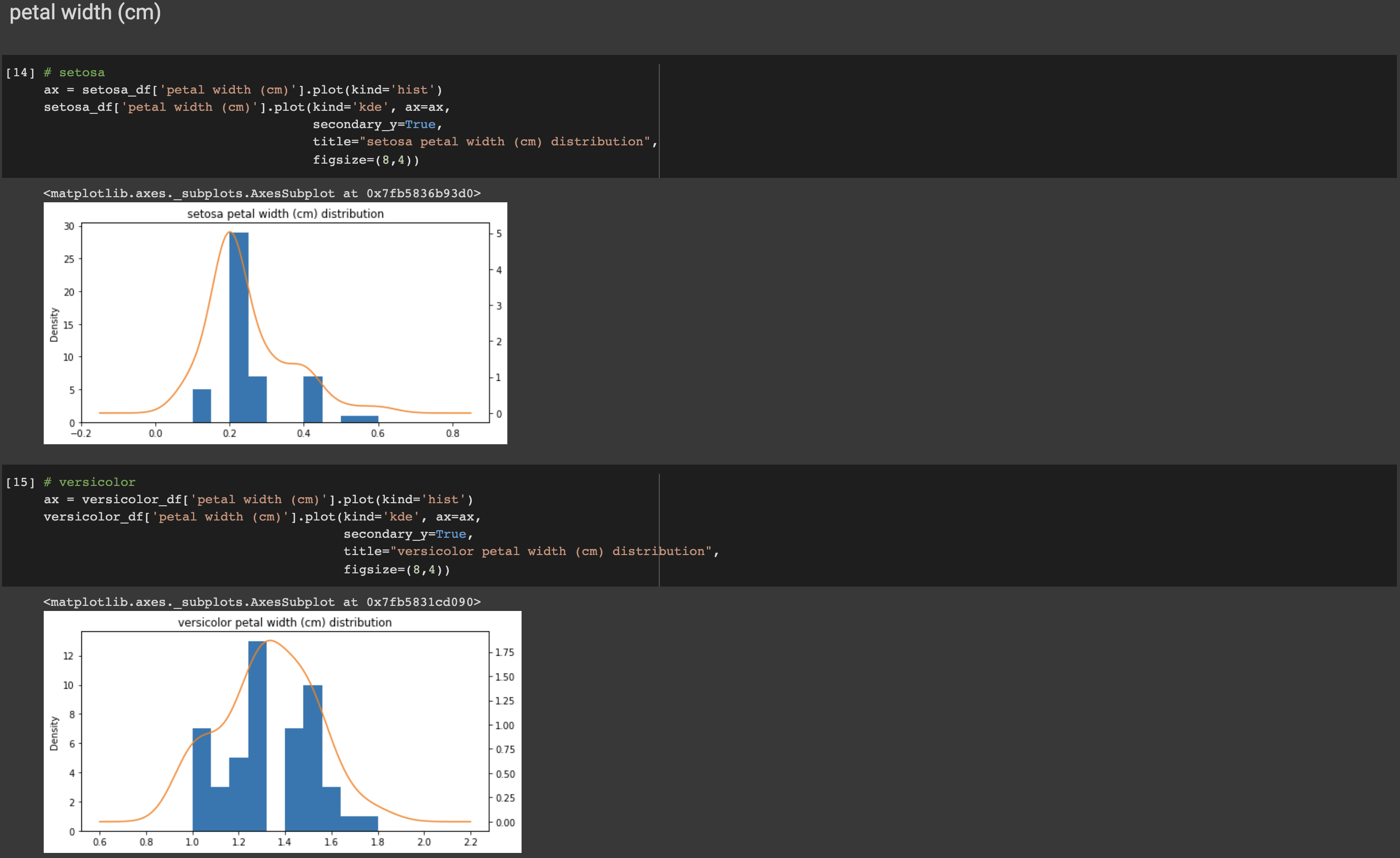
Task: Click 'secondary_y=True' in cell 14
Action: 377,125
